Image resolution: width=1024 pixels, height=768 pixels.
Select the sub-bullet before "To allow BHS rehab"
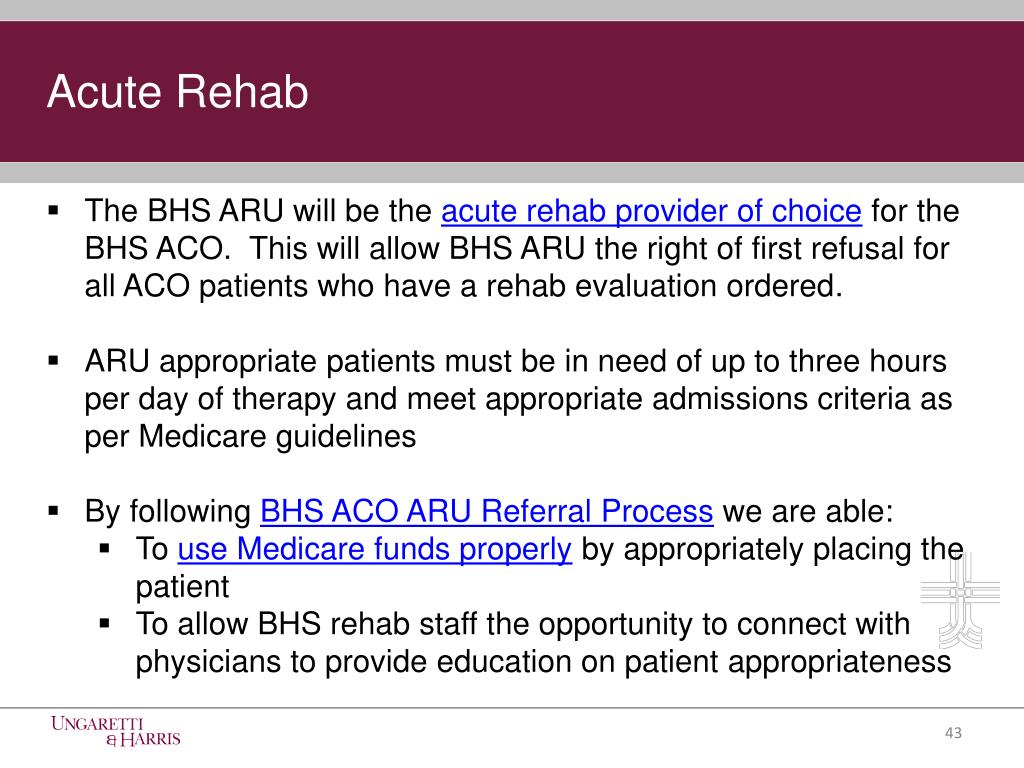click(x=105, y=623)
